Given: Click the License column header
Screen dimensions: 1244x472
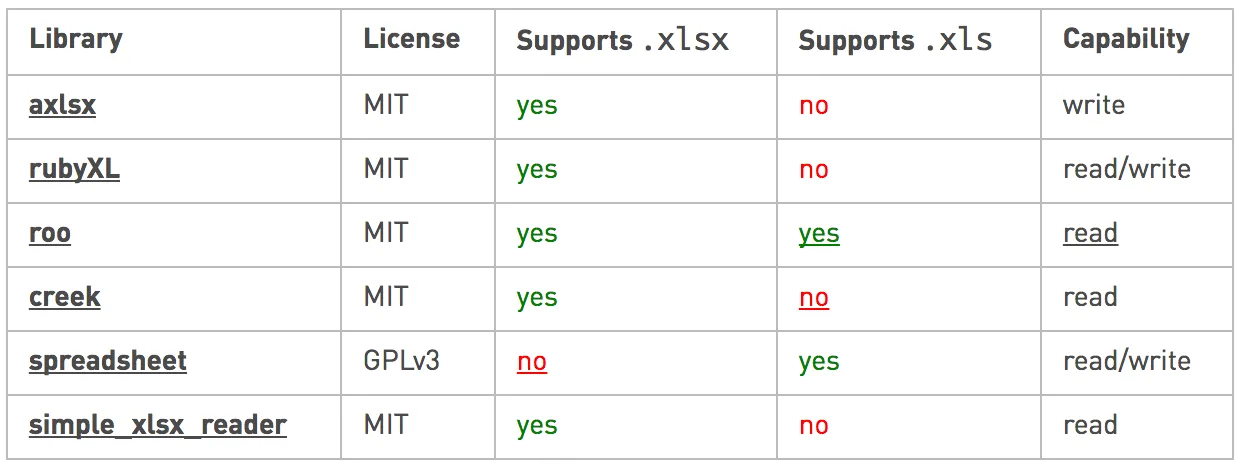Looking at the screenshot, I should 411,40.
